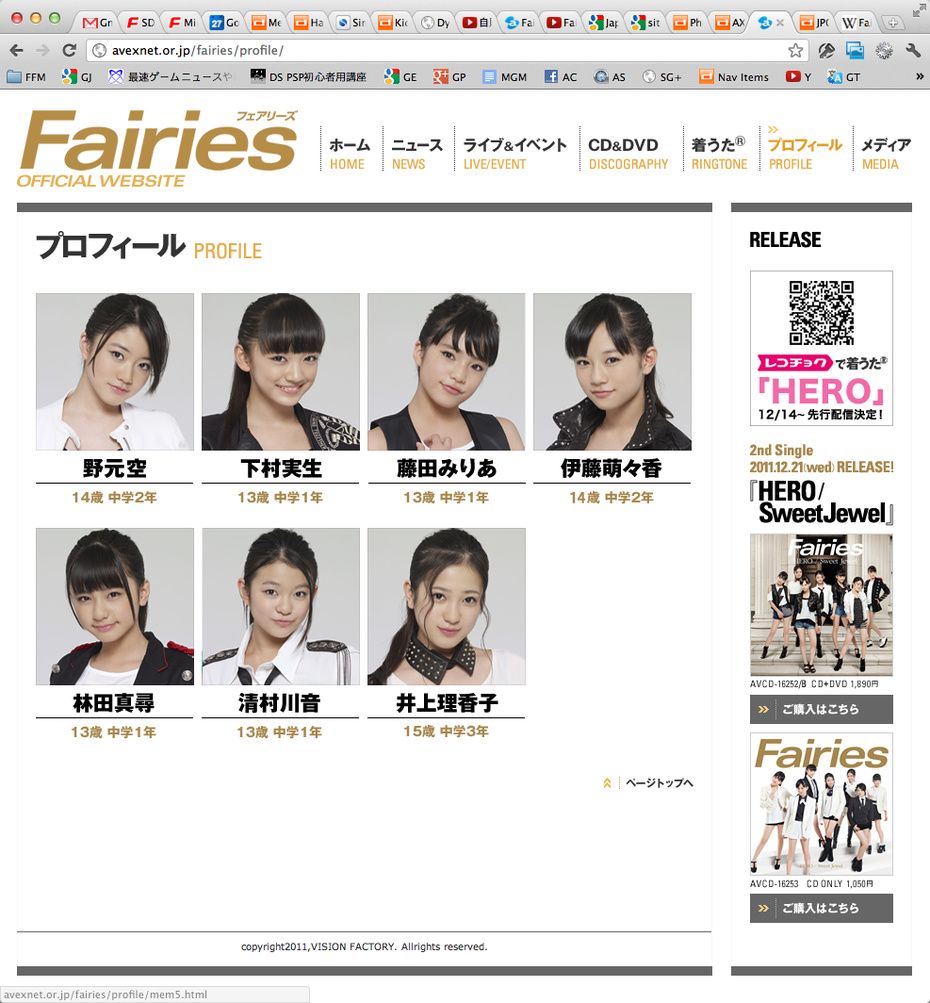Viewport: 930px width, 1003px height.
Task: Open the GE bookmark
Action: point(400,77)
